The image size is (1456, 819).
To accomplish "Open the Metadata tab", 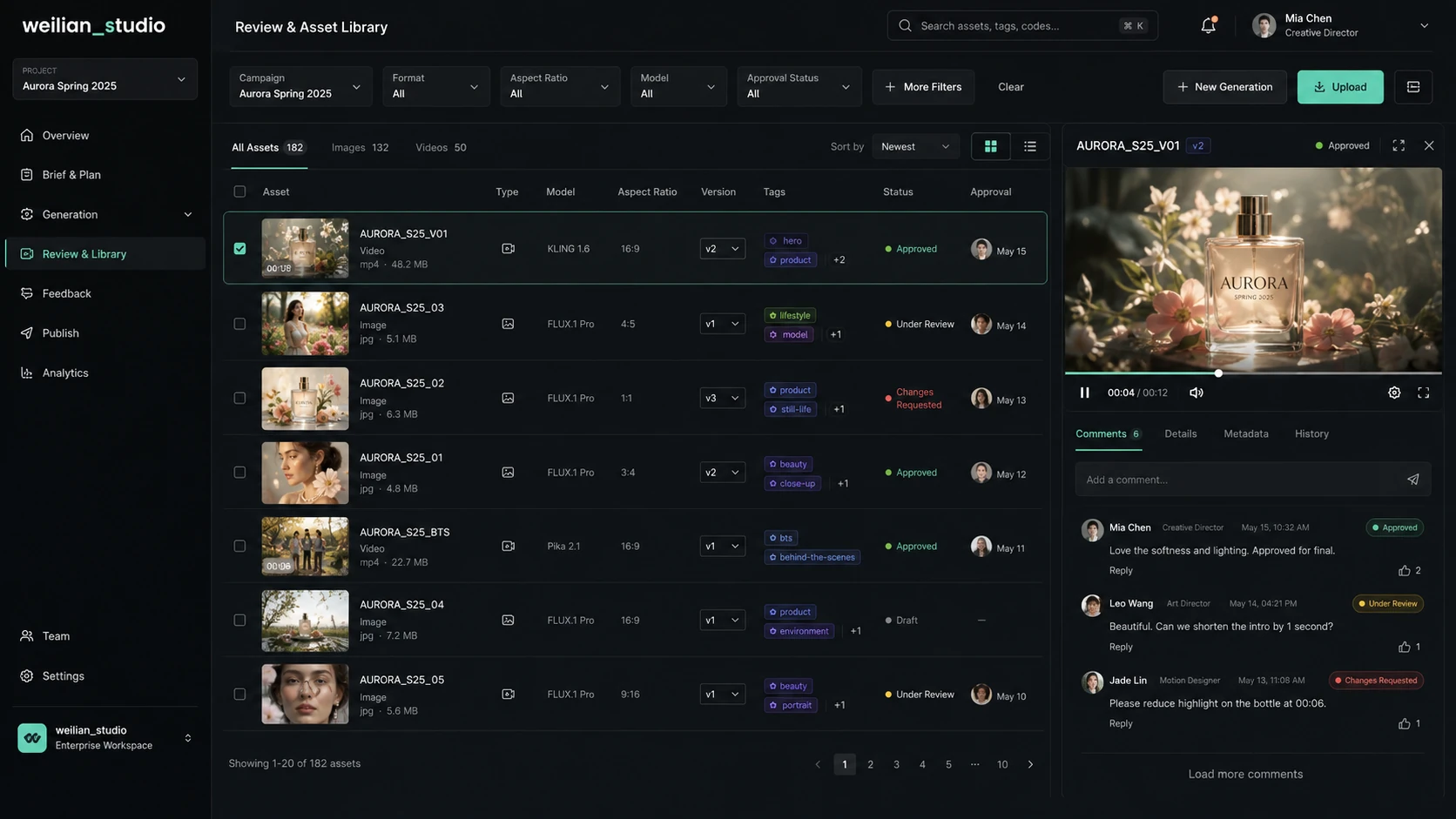I will pyautogui.click(x=1245, y=433).
